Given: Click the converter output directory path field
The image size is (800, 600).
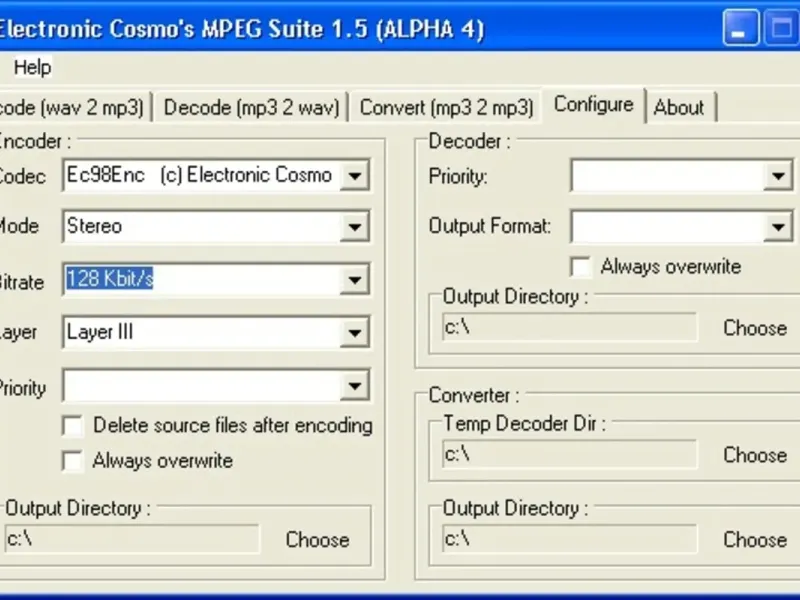Looking at the screenshot, I should pos(569,539).
